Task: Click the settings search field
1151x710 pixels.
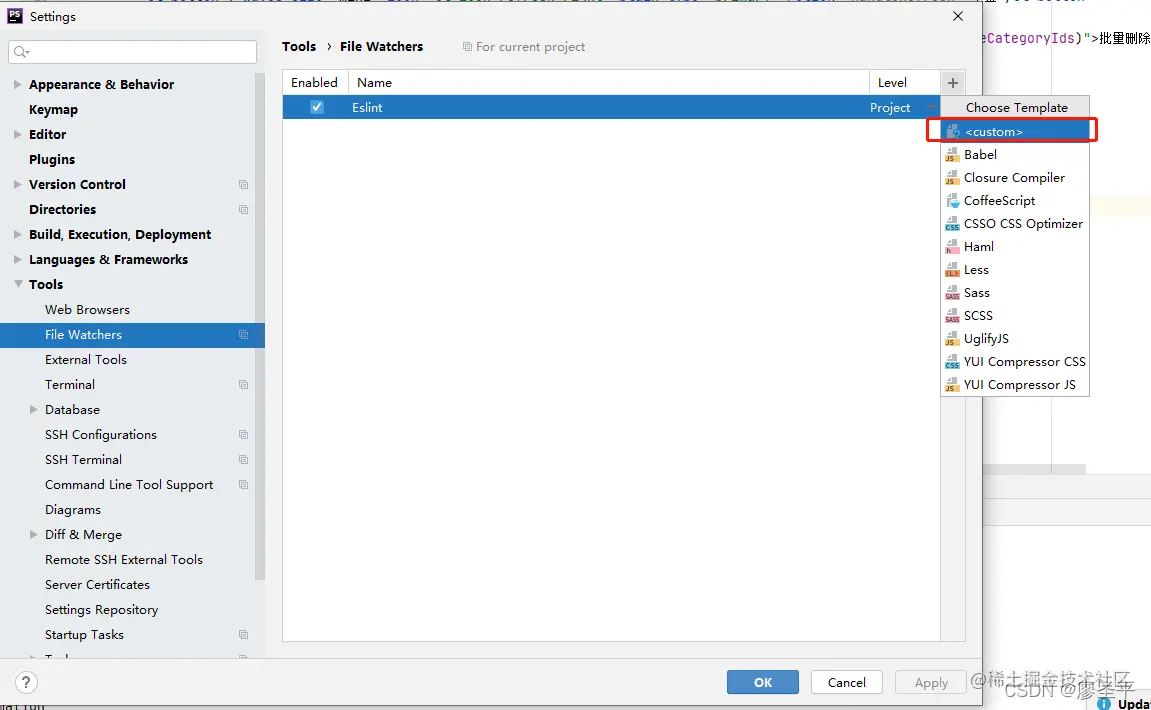Action: [x=133, y=51]
